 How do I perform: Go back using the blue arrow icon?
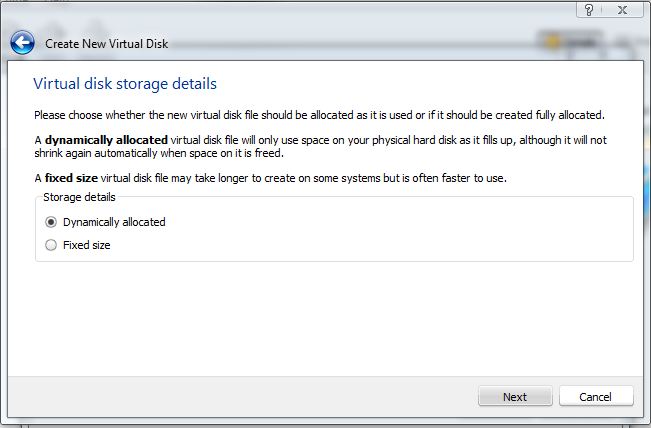click(22, 43)
